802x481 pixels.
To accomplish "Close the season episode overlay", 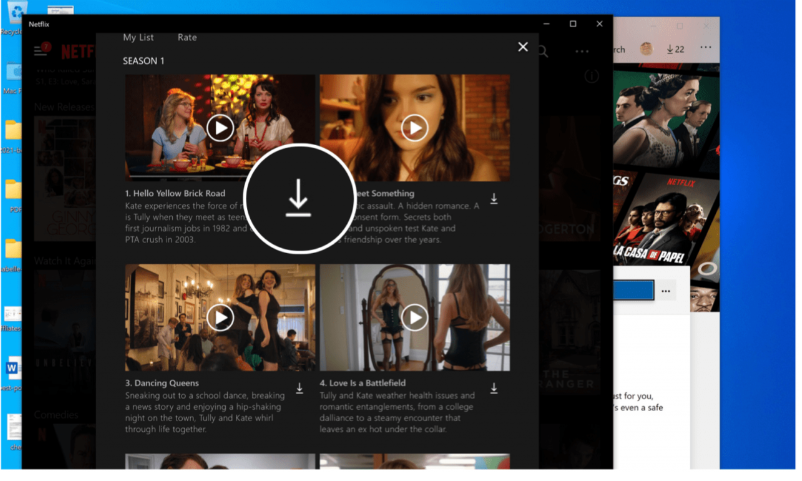I will [523, 47].
